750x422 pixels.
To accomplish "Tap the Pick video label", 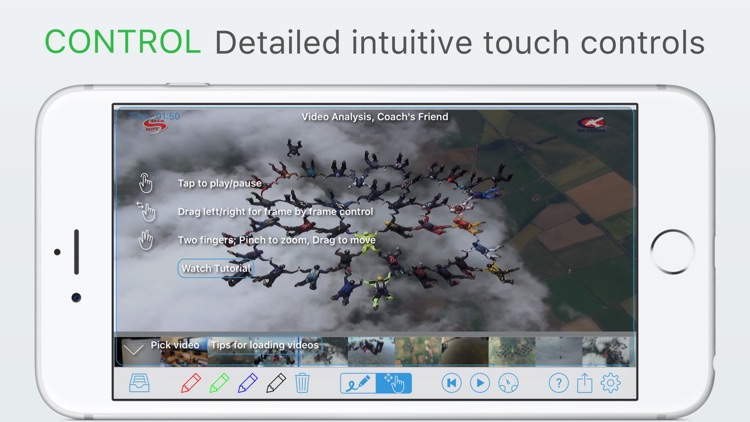I will [x=175, y=345].
